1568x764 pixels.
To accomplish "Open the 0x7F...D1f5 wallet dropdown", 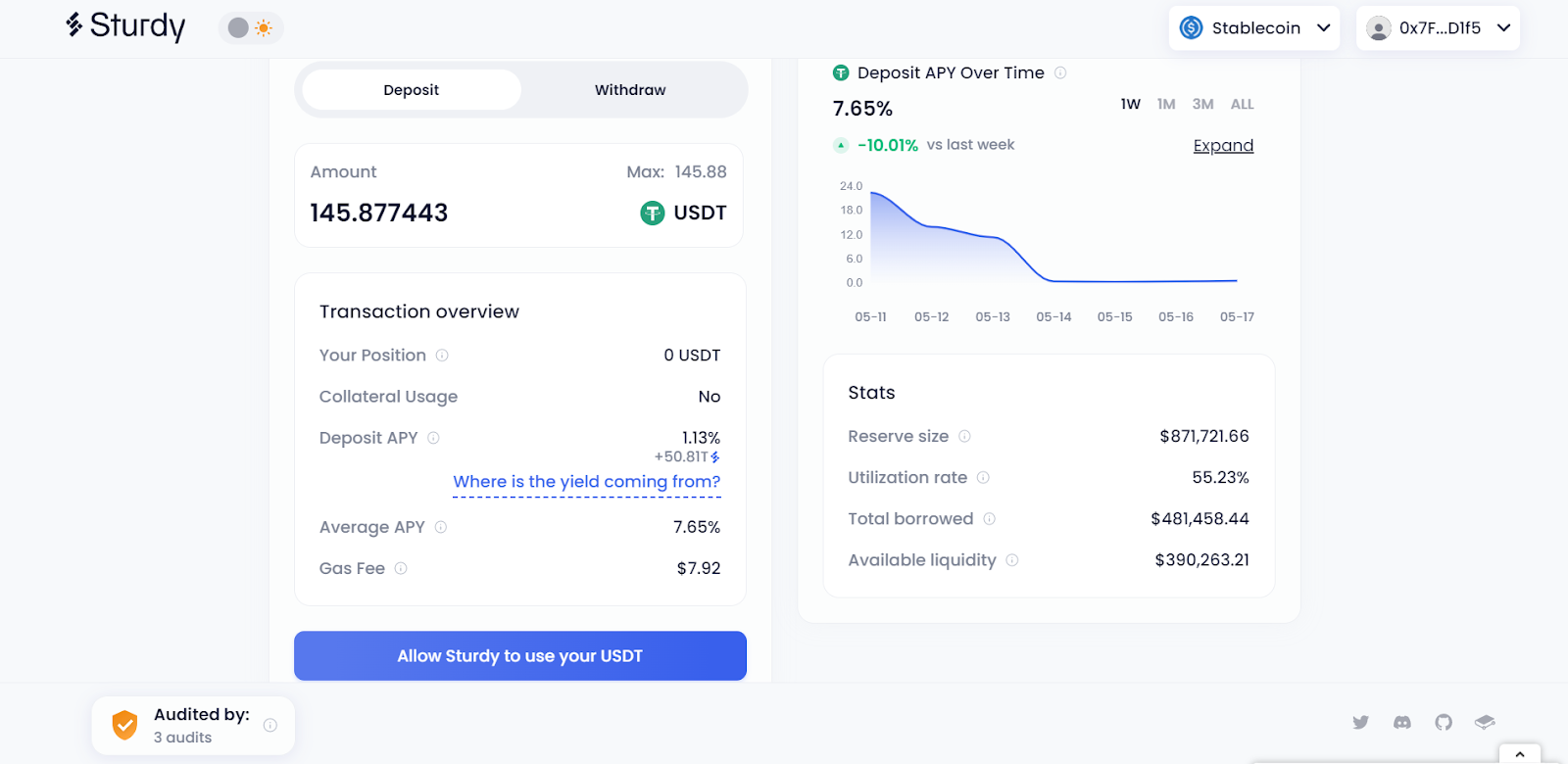I will tap(1438, 27).
